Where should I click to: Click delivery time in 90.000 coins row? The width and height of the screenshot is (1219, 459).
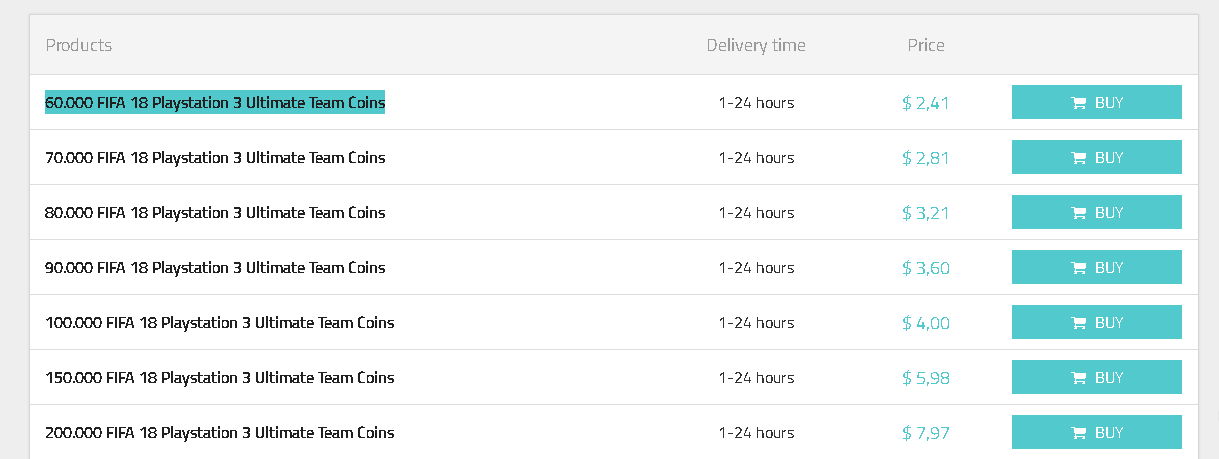click(756, 268)
